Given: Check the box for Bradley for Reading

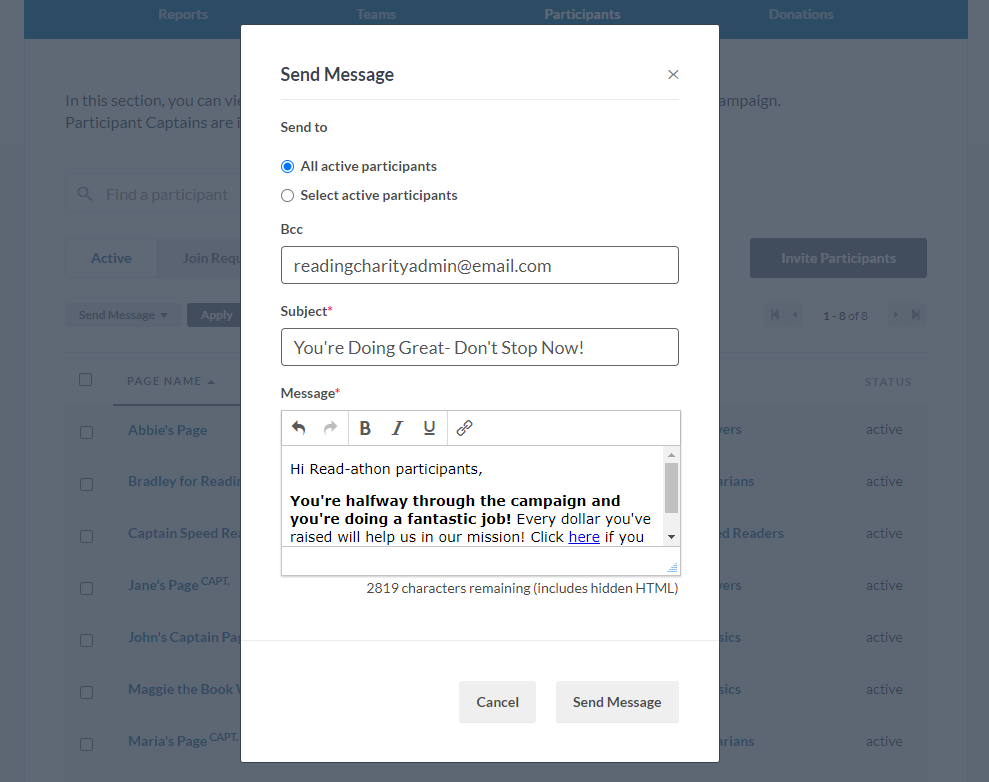Looking at the screenshot, I should (86, 484).
